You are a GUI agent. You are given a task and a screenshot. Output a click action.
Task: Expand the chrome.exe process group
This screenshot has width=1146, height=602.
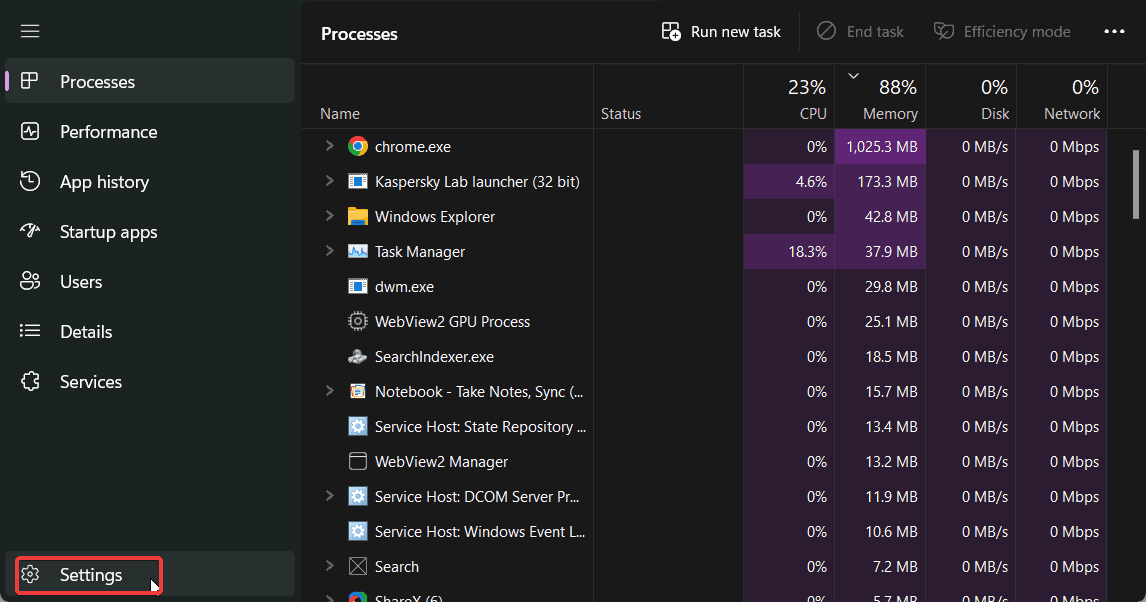click(x=330, y=146)
